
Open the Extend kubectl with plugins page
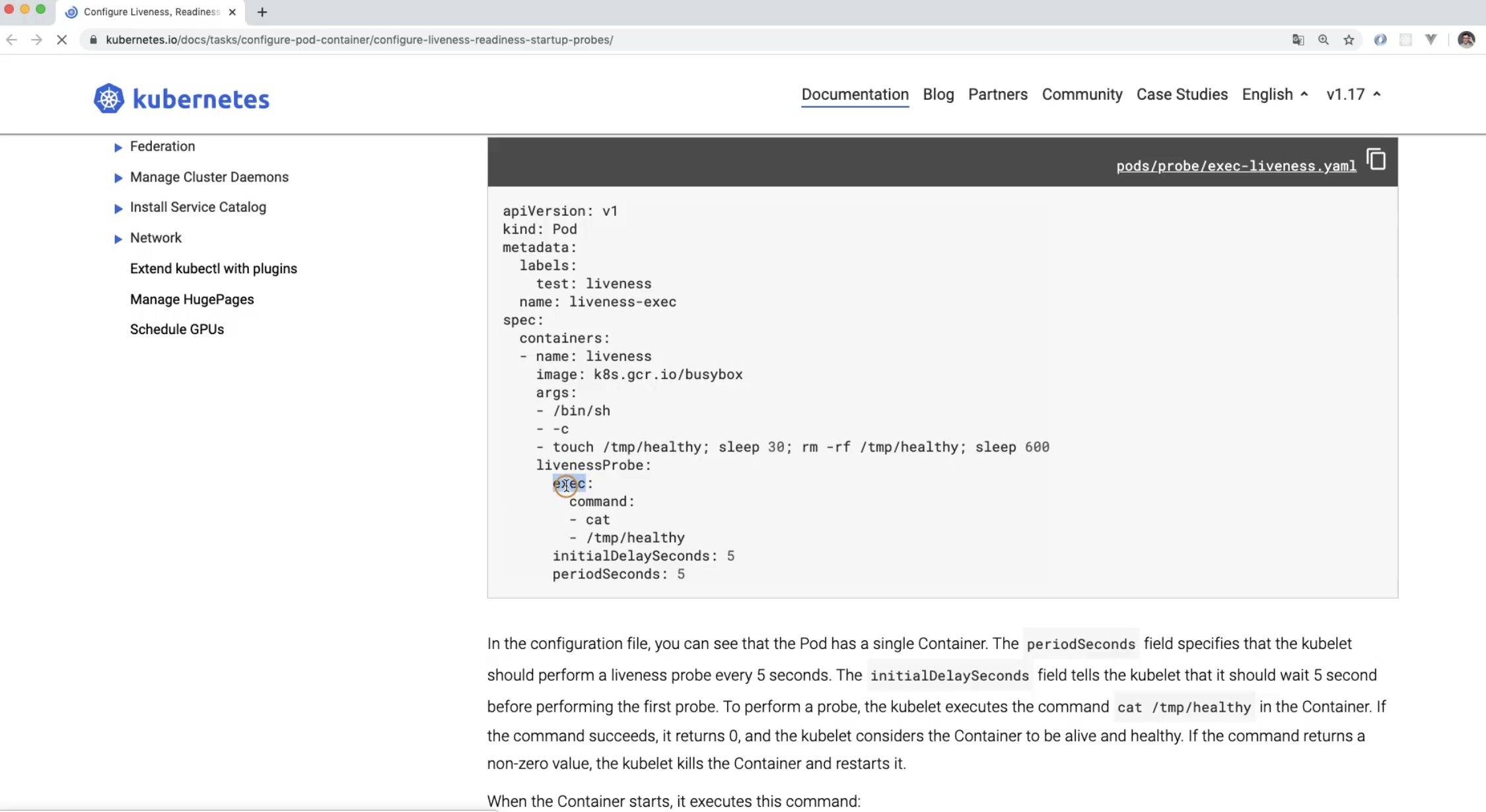213,269
